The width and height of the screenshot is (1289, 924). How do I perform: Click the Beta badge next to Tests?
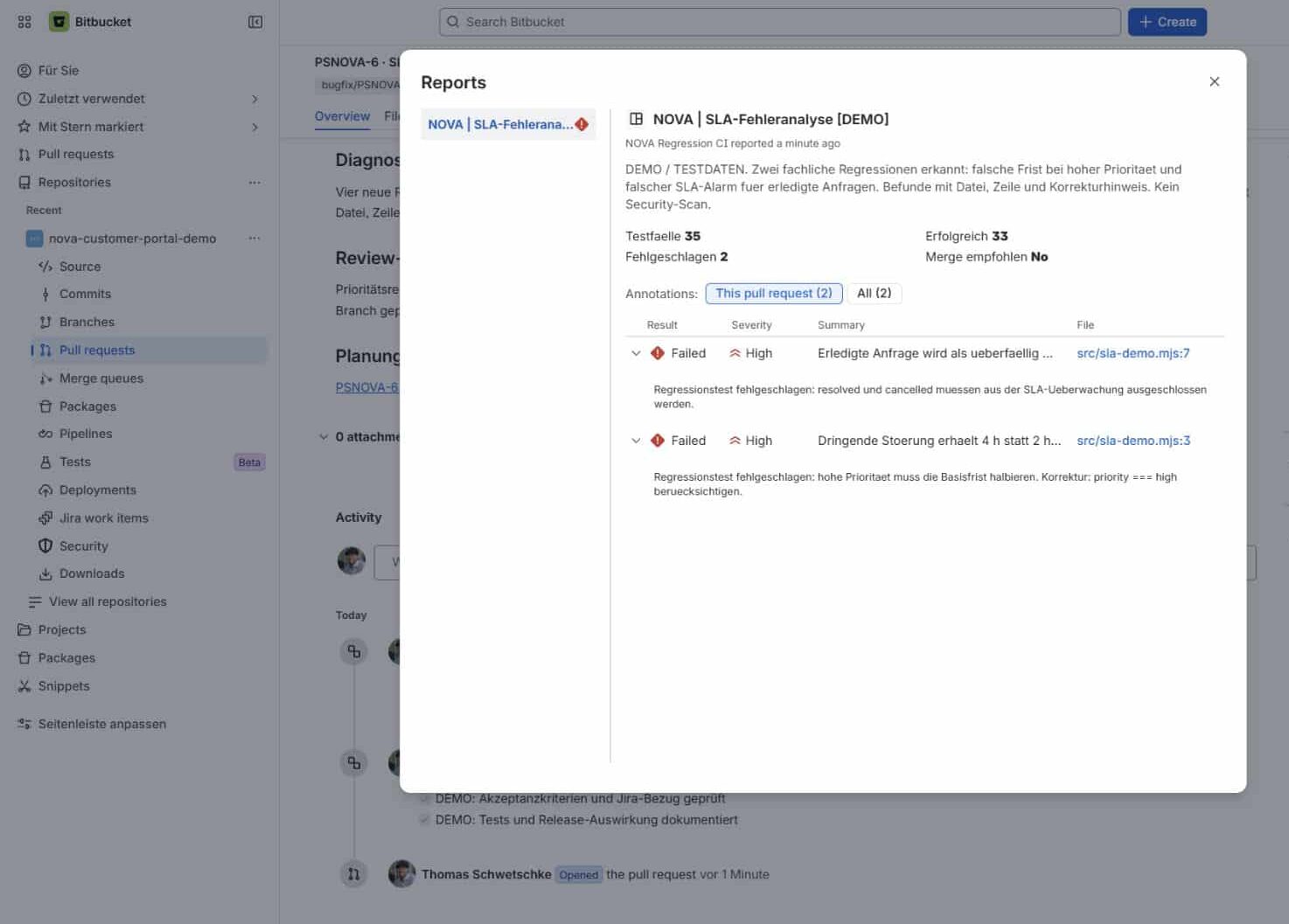click(x=249, y=462)
